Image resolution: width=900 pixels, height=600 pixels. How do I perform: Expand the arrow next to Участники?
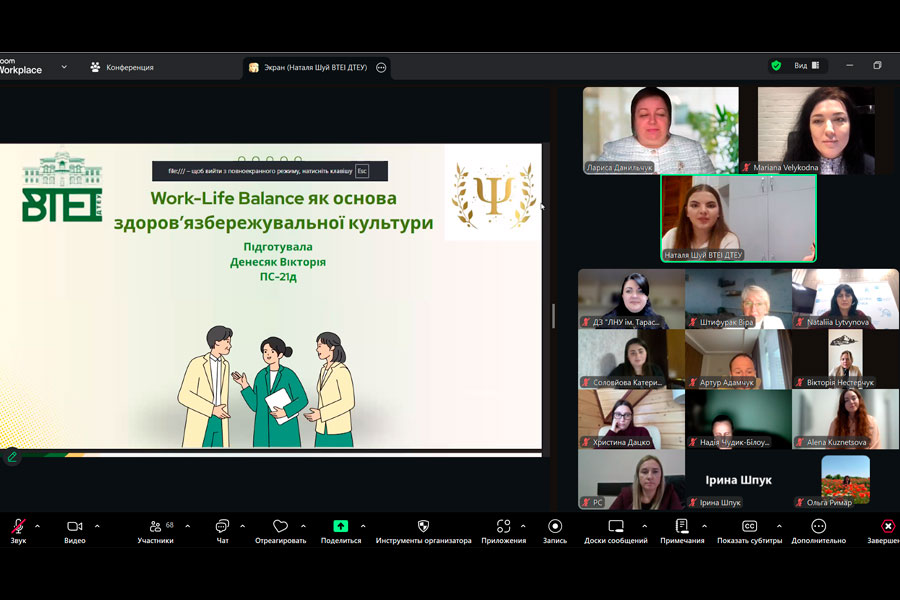(185, 526)
